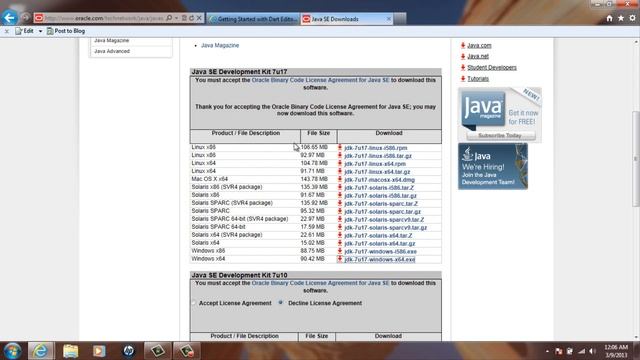
Task: Expand the Edit dropdown arrow
Action: (40, 31)
